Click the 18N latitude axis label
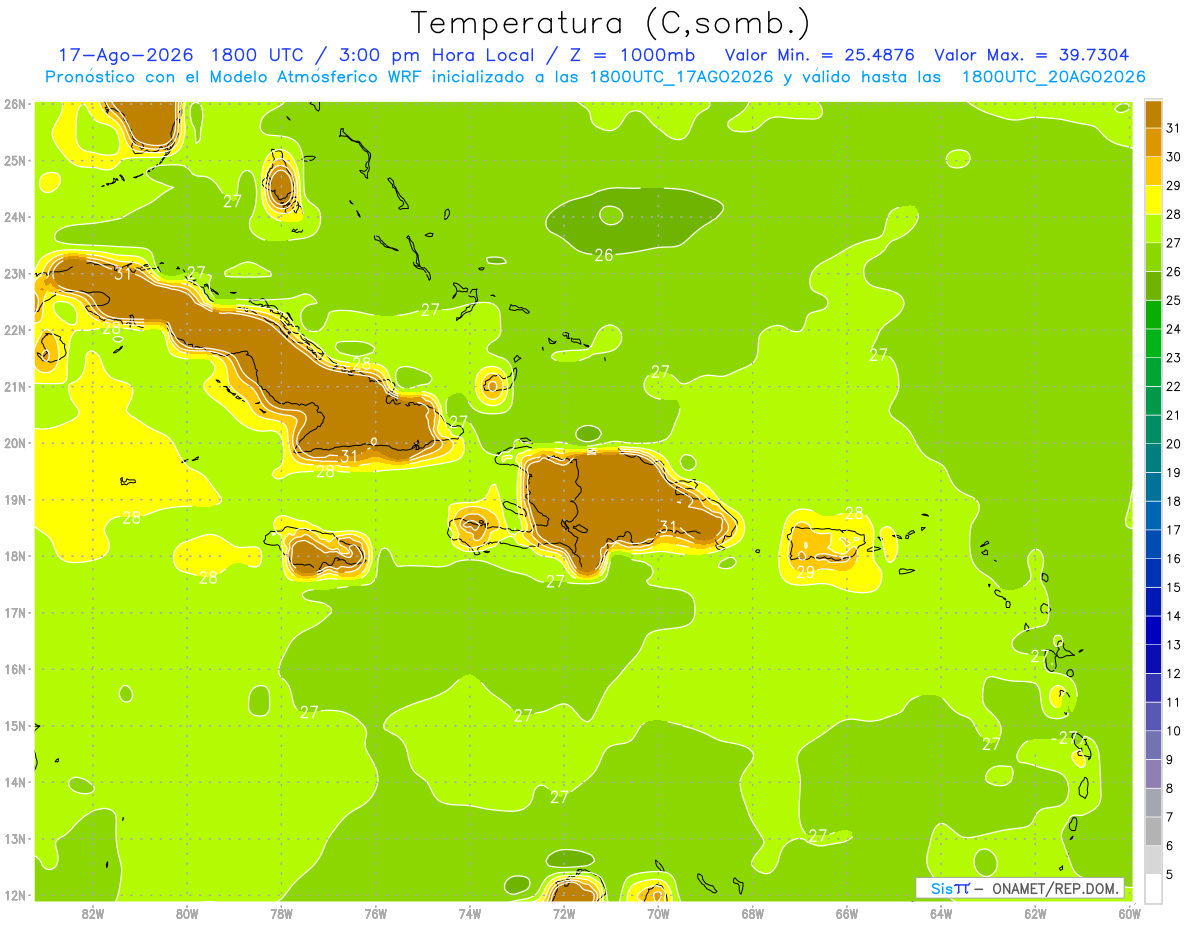Viewport: 1200px width, 927px height. click(x=15, y=556)
